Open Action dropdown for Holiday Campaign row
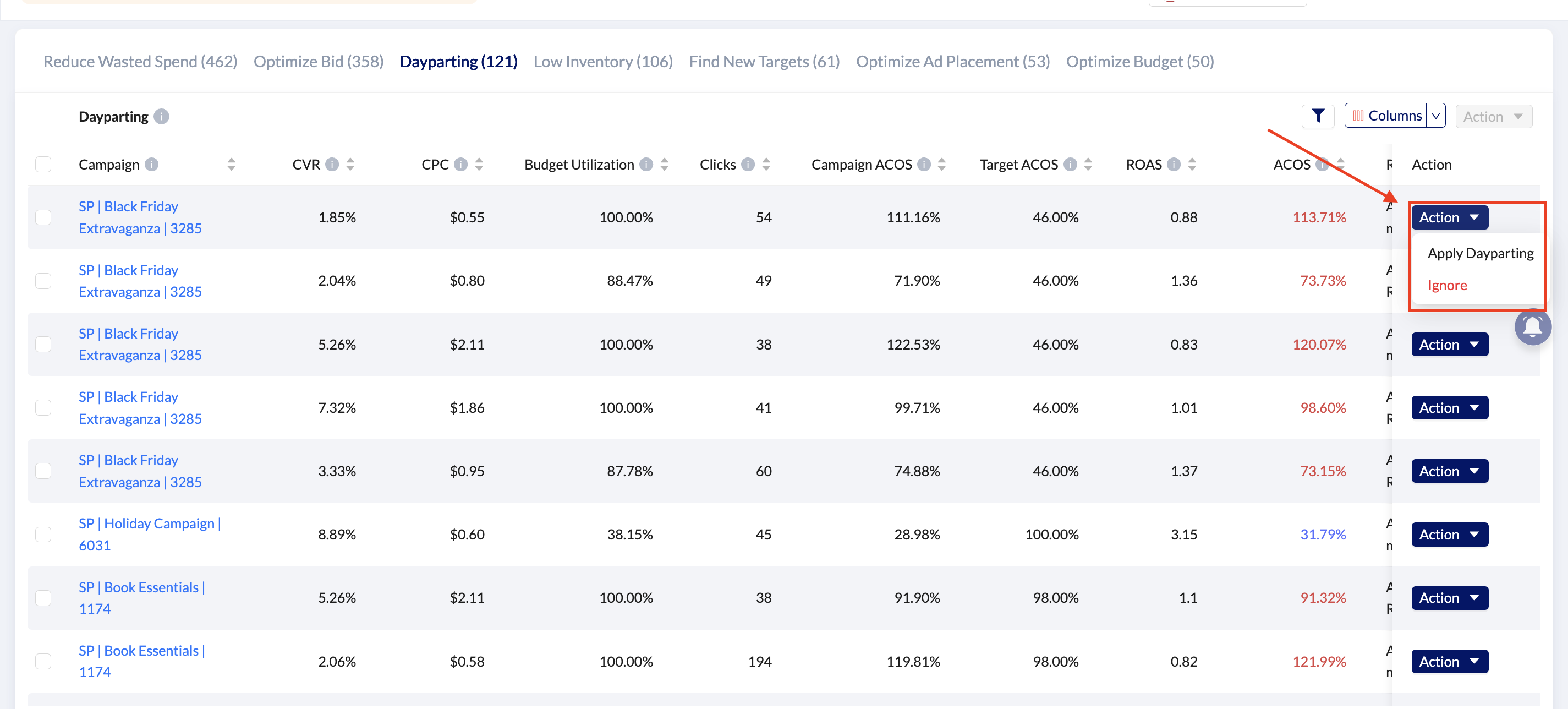This screenshot has width=1568, height=709. 1449,534
